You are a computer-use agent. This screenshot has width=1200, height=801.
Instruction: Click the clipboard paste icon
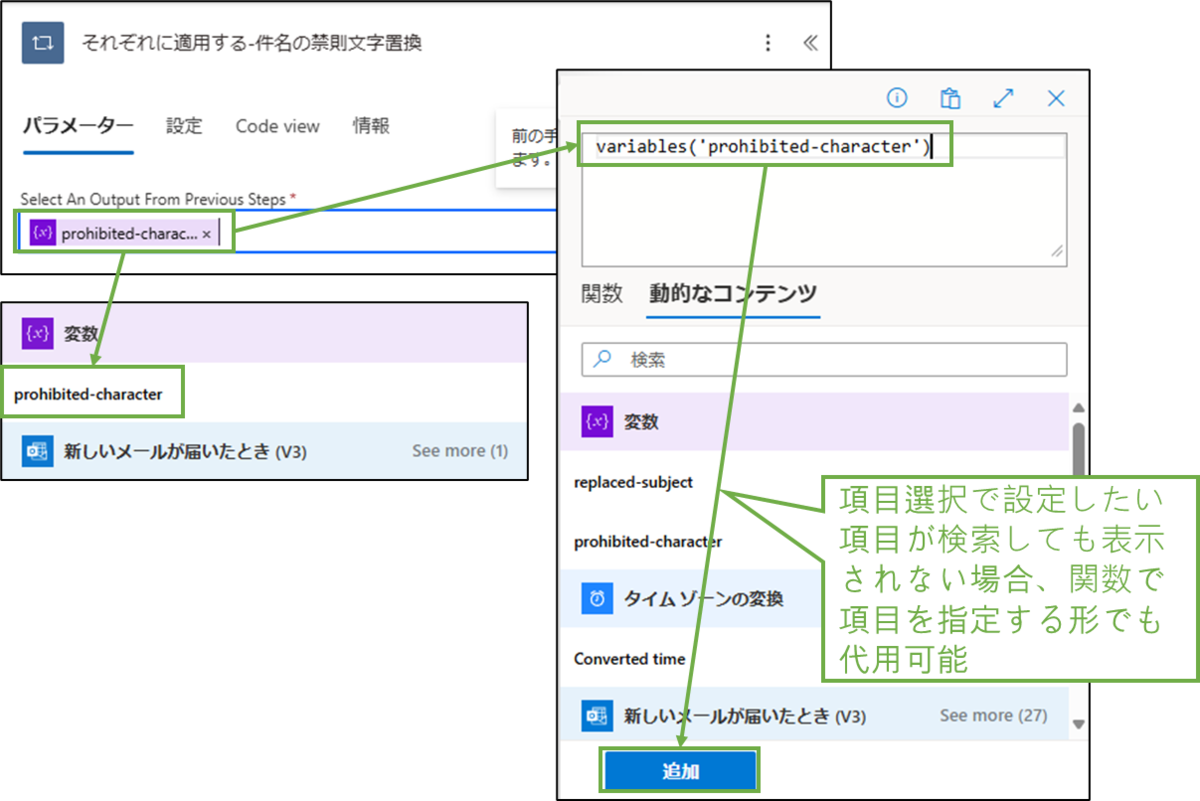point(950,98)
